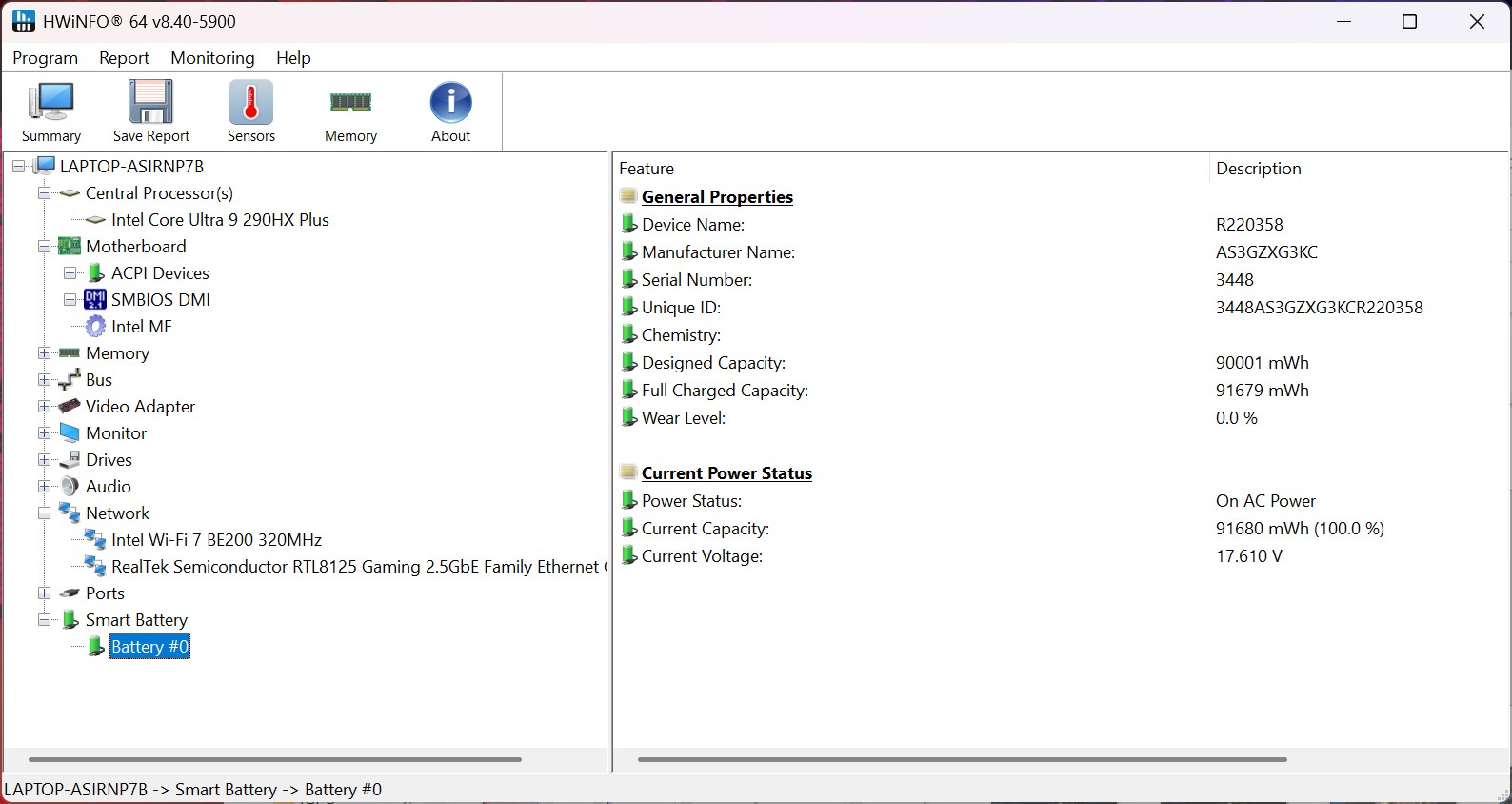Click the Full Charged Capacity row label
This screenshot has width=1512, height=804.
coord(726,391)
